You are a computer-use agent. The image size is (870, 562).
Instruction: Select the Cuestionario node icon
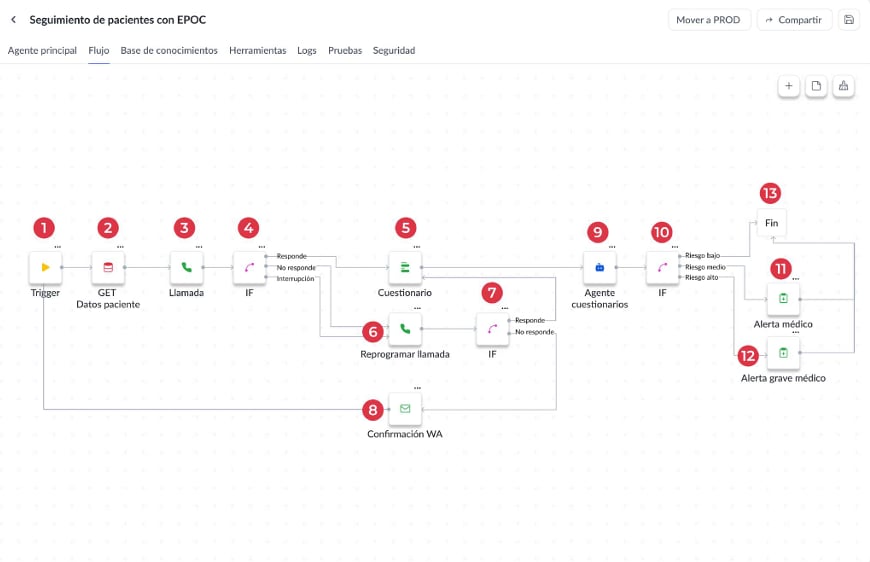pos(405,267)
